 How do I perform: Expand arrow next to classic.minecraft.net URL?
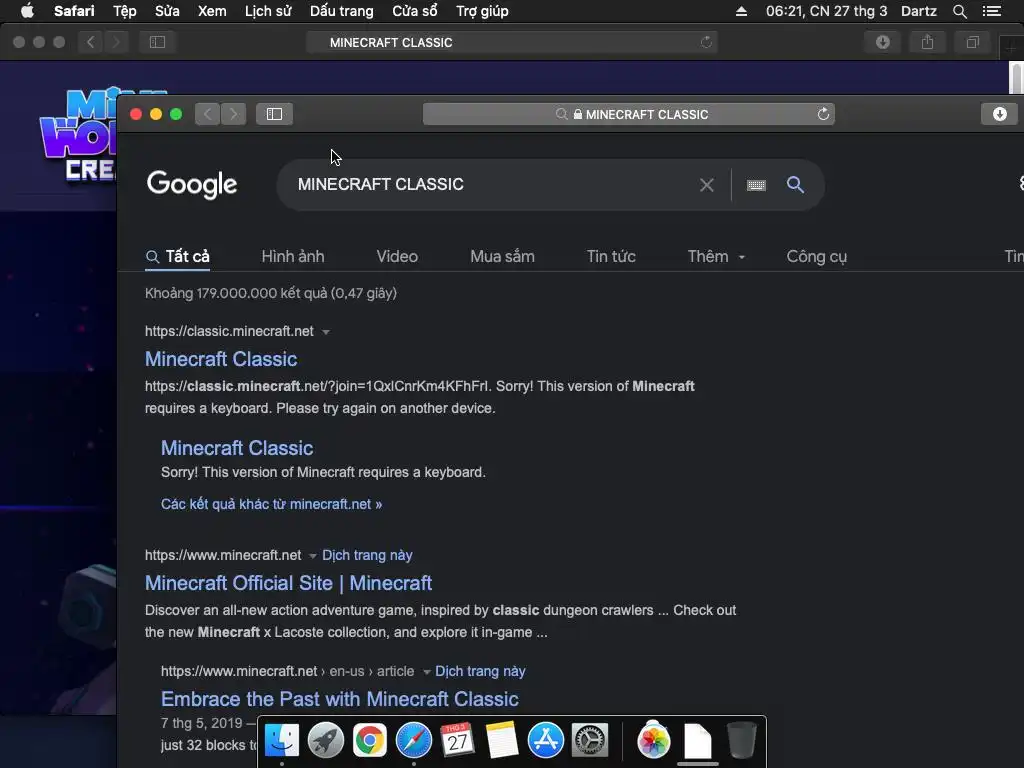[x=326, y=332]
